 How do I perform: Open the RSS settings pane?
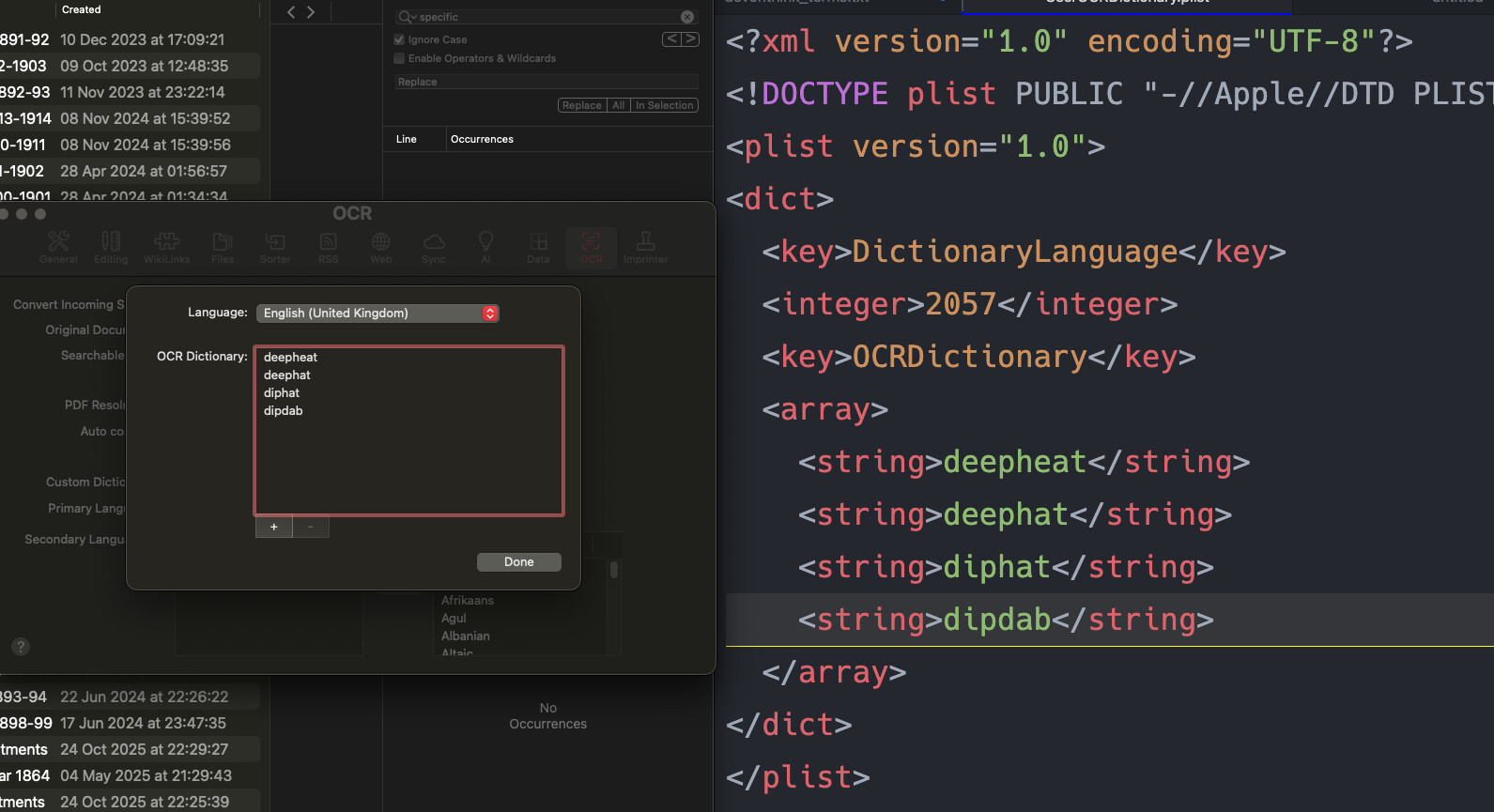(329, 247)
